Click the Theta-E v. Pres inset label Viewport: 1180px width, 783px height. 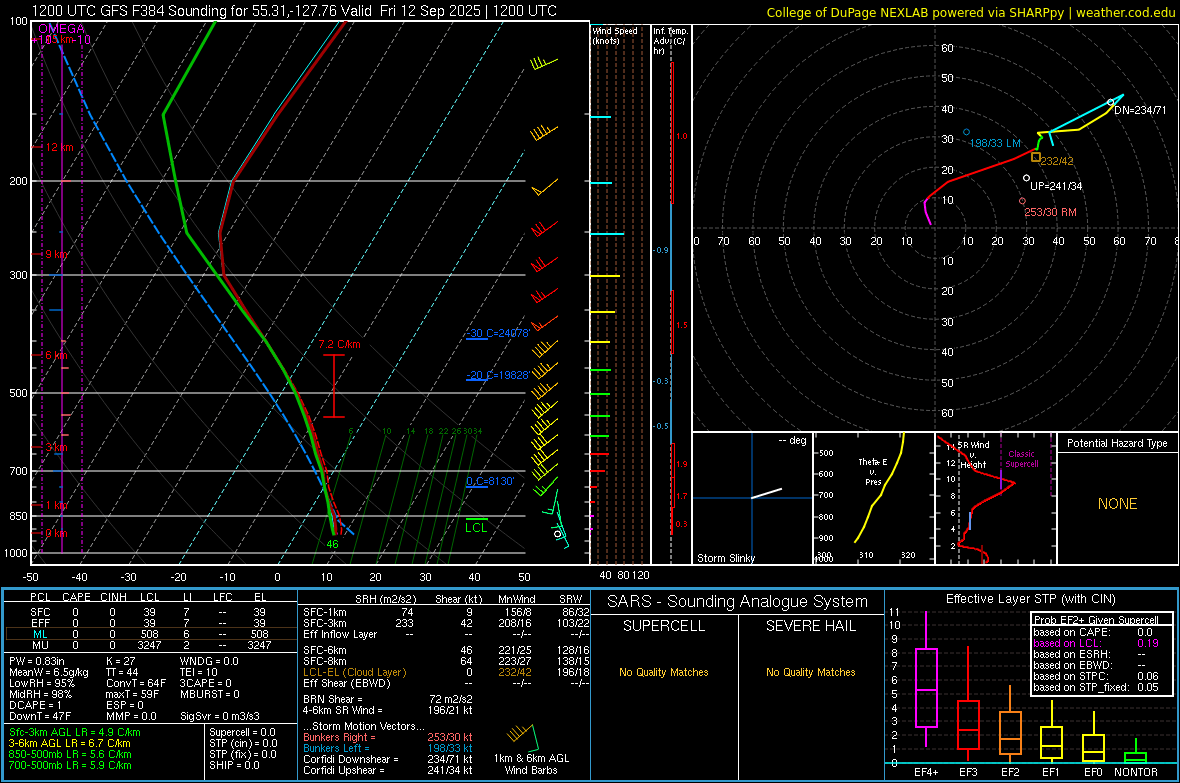pos(872,471)
